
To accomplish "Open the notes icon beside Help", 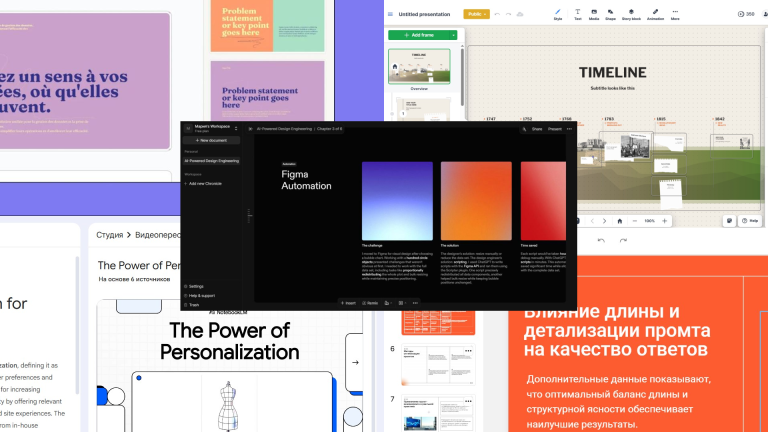I will click(729, 221).
